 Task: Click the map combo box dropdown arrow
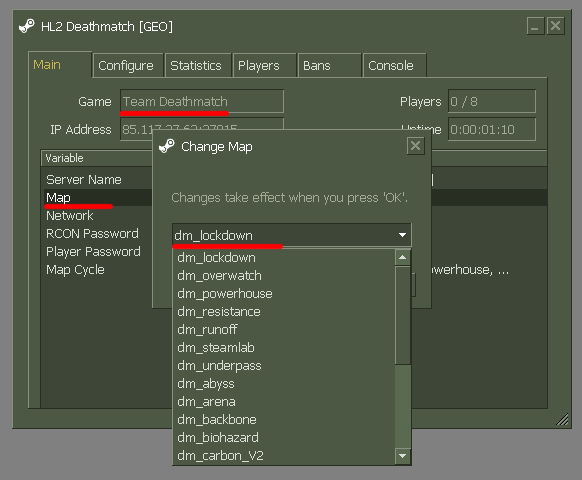pos(402,235)
